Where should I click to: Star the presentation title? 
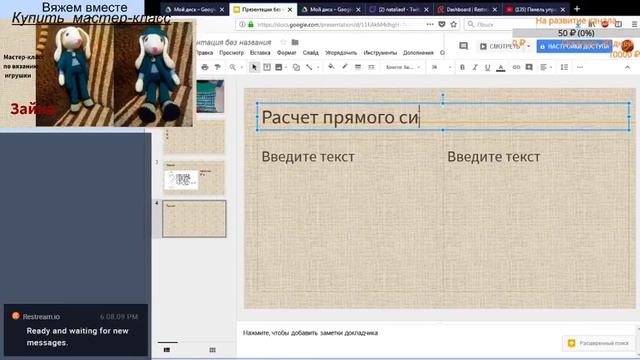click(283, 42)
